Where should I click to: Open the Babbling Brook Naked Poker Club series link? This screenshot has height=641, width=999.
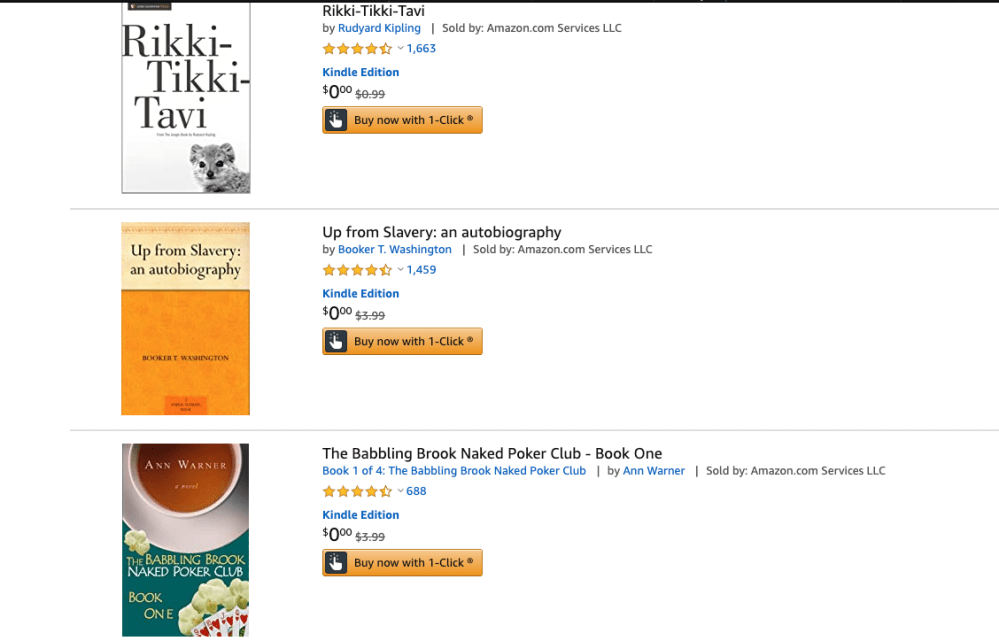[x=454, y=470]
